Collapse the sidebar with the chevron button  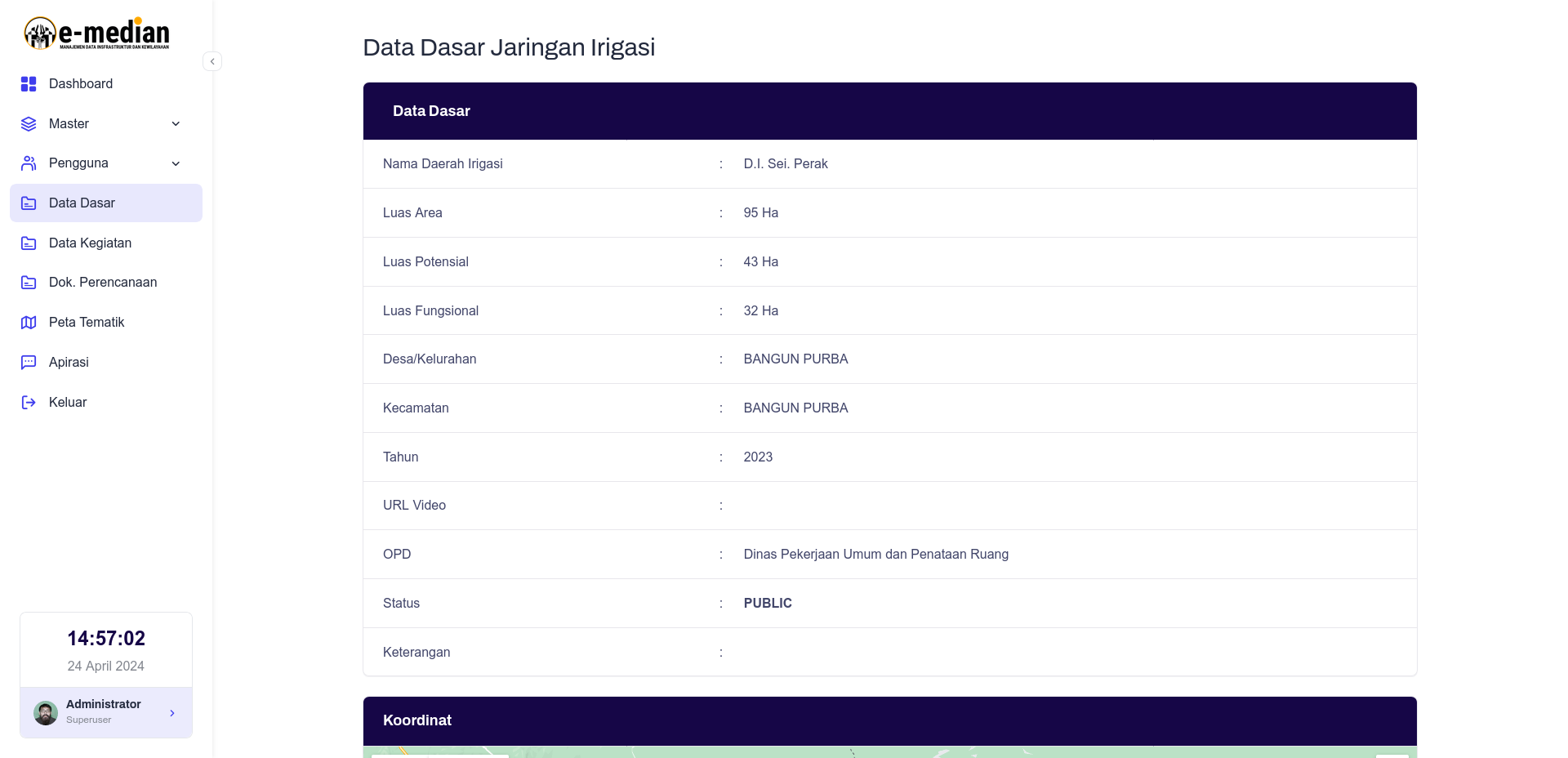point(212,61)
